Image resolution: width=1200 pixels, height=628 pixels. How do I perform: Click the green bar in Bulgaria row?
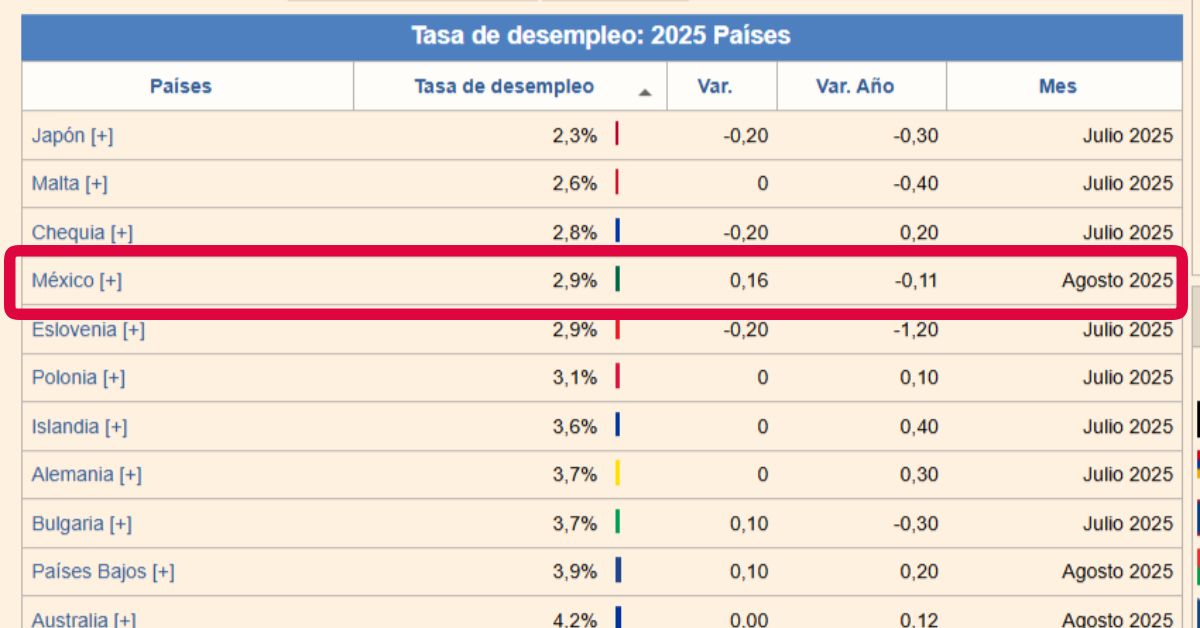[x=617, y=522]
